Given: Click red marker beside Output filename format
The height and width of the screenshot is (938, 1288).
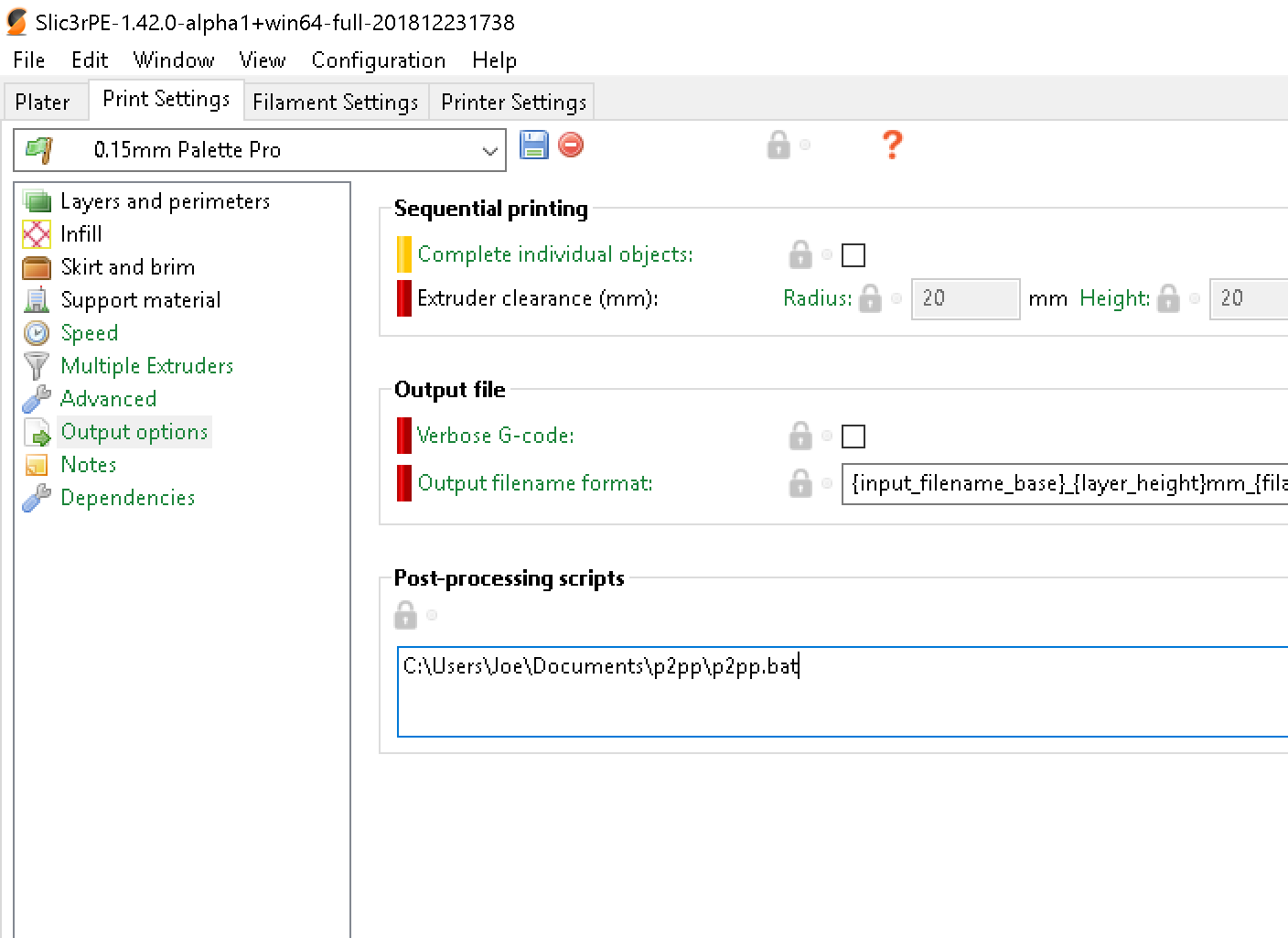Looking at the screenshot, I should [404, 483].
